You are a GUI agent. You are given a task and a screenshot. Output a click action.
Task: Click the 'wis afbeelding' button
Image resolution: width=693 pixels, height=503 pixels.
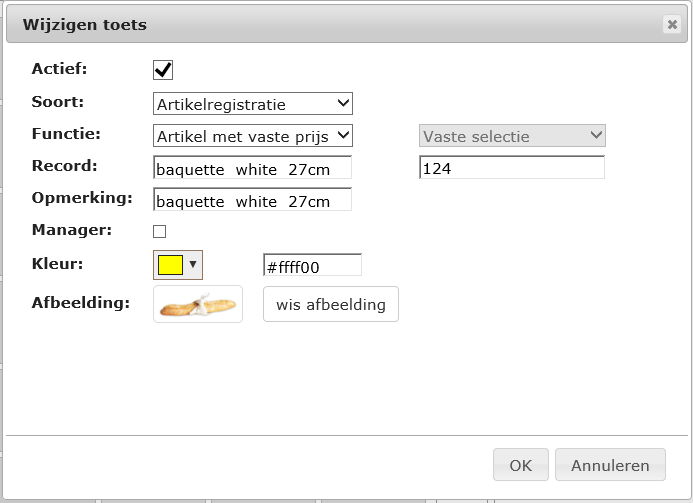pyautogui.click(x=331, y=304)
